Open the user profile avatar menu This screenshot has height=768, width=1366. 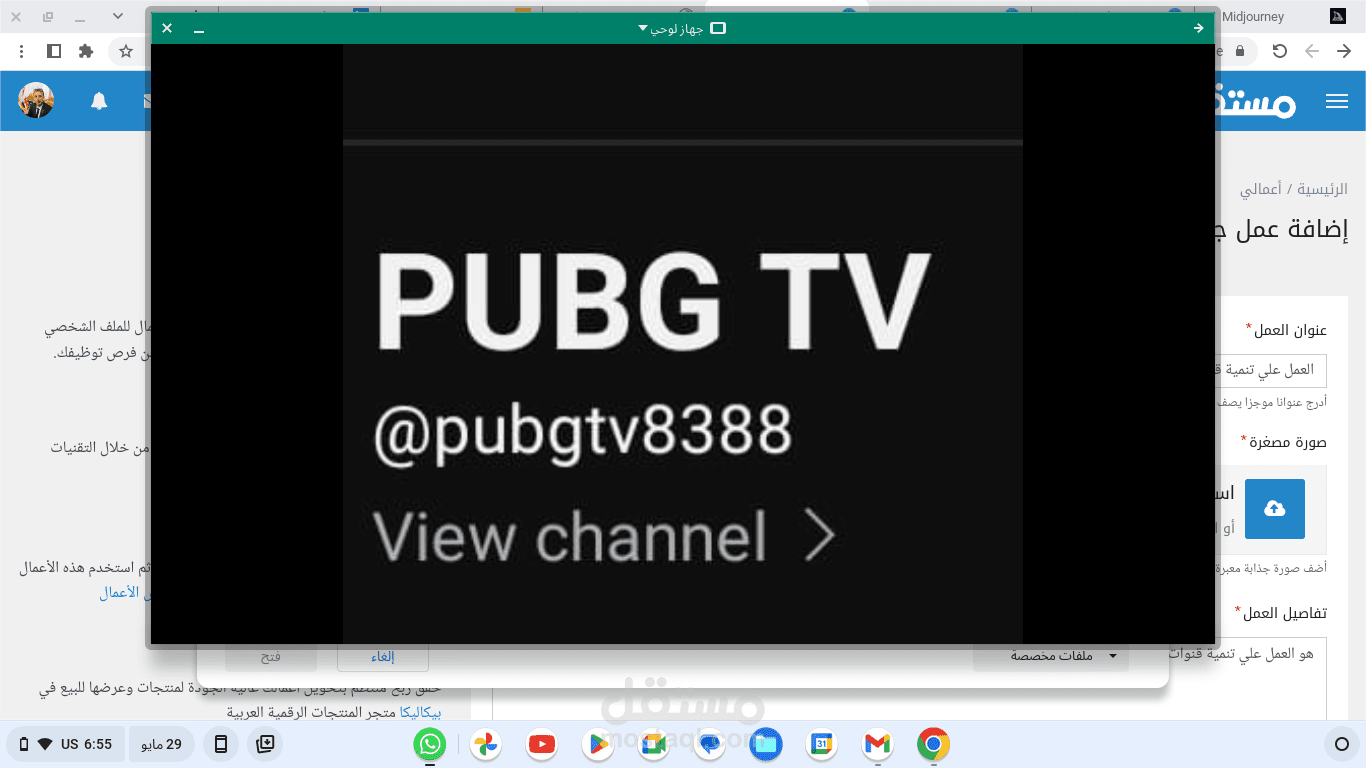pos(37,100)
